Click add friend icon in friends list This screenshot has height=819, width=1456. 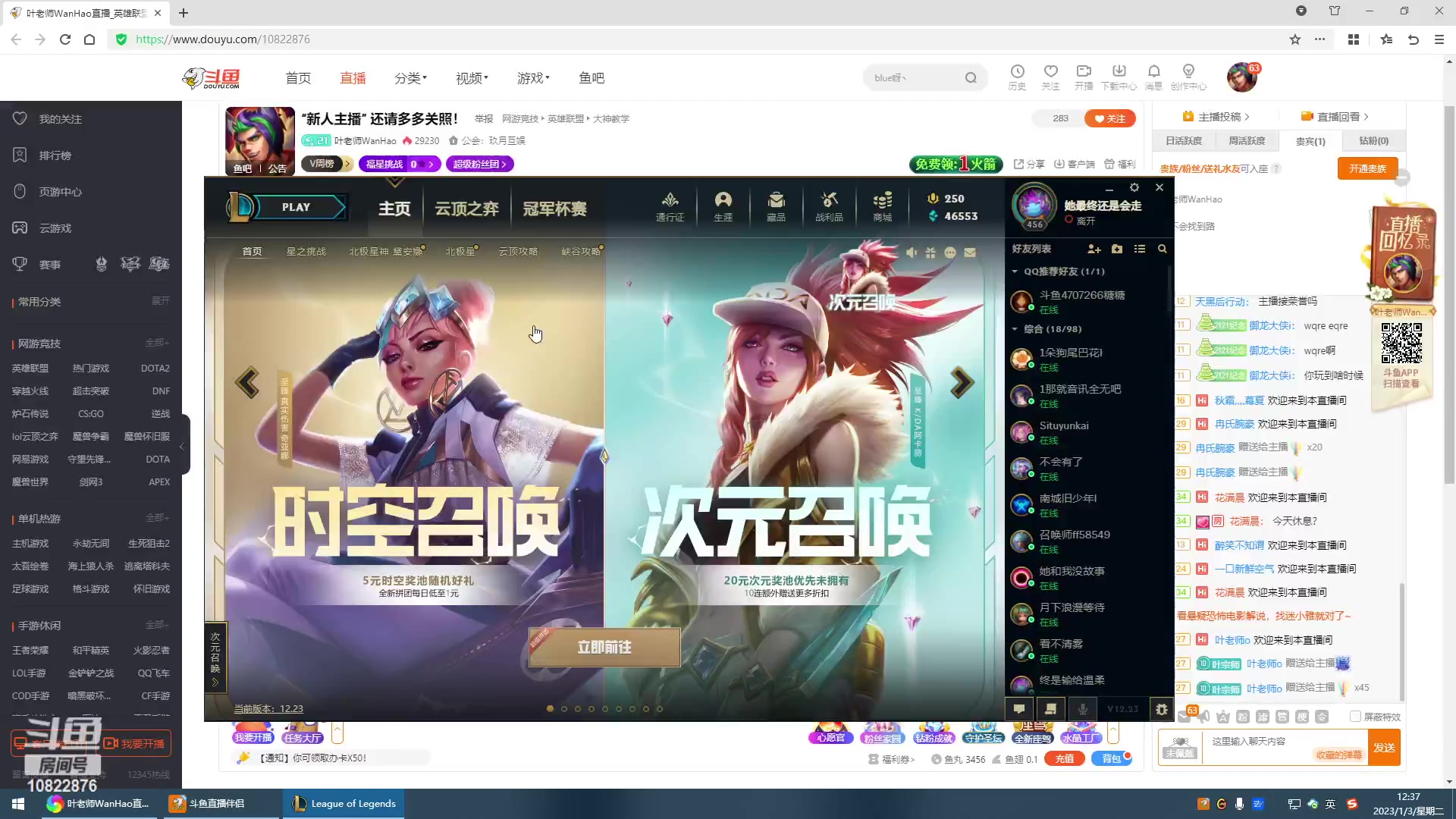click(1094, 249)
